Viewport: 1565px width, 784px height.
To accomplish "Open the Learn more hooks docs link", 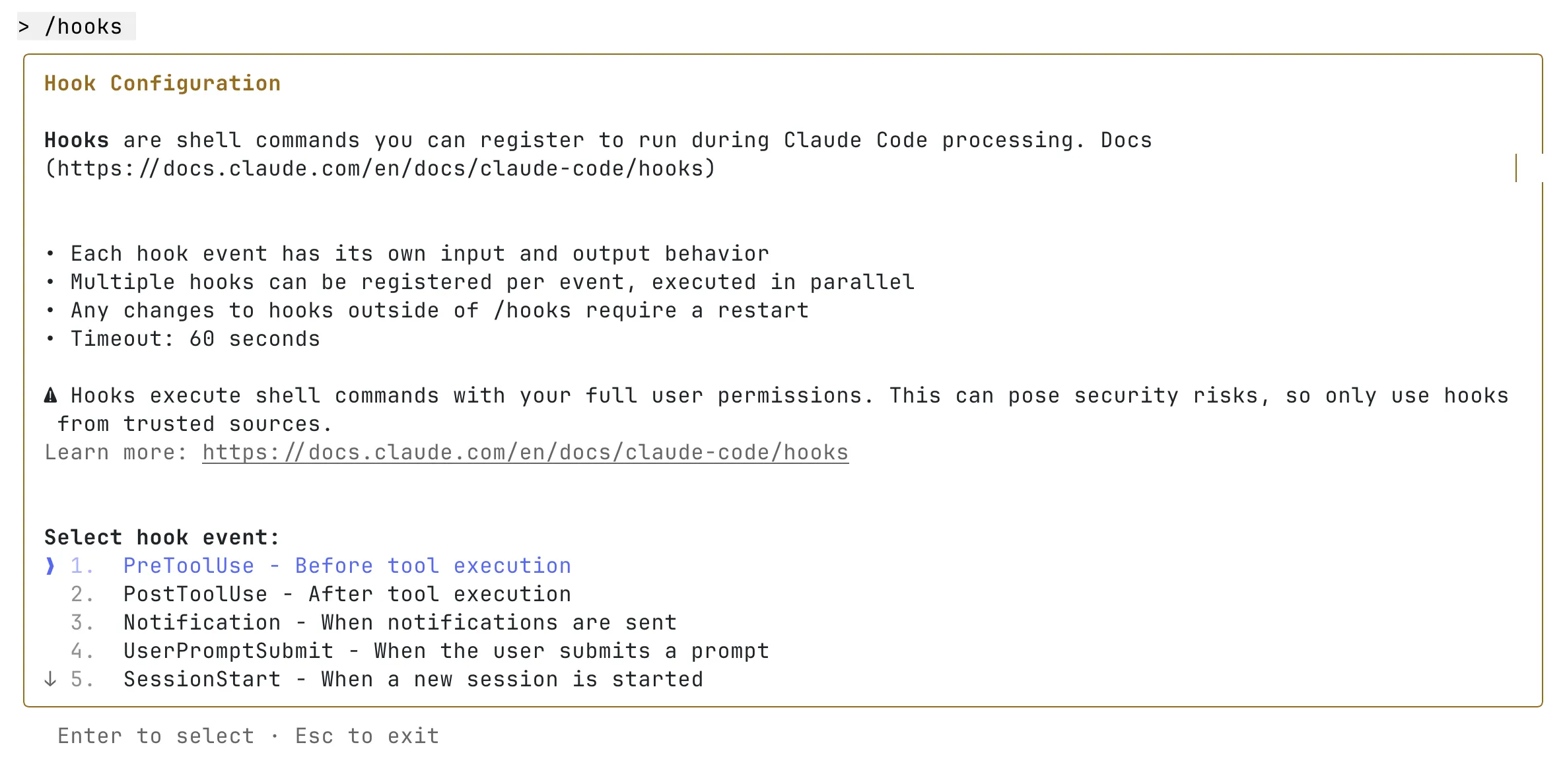I will coord(525,453).
